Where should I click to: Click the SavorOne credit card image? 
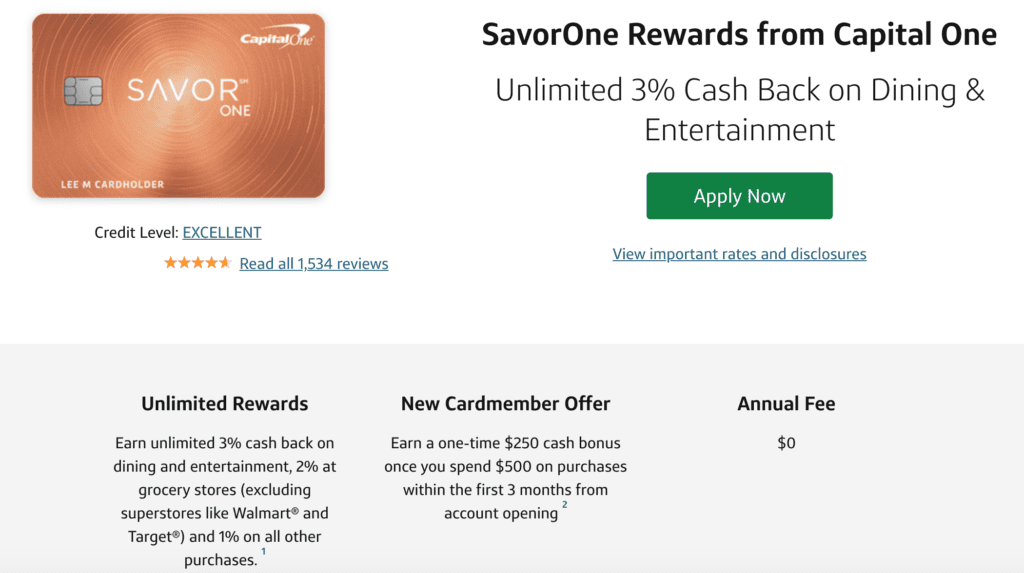click(x=178, y=106)
